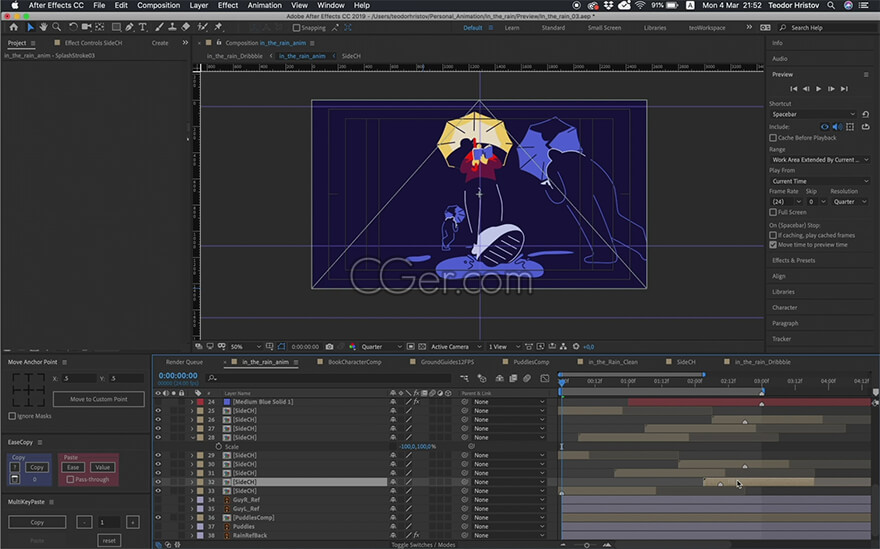This screenshot has width=880, height=549.
Task: Open the Shortcut Spacebar dropdown
Action: click(813, 114)
